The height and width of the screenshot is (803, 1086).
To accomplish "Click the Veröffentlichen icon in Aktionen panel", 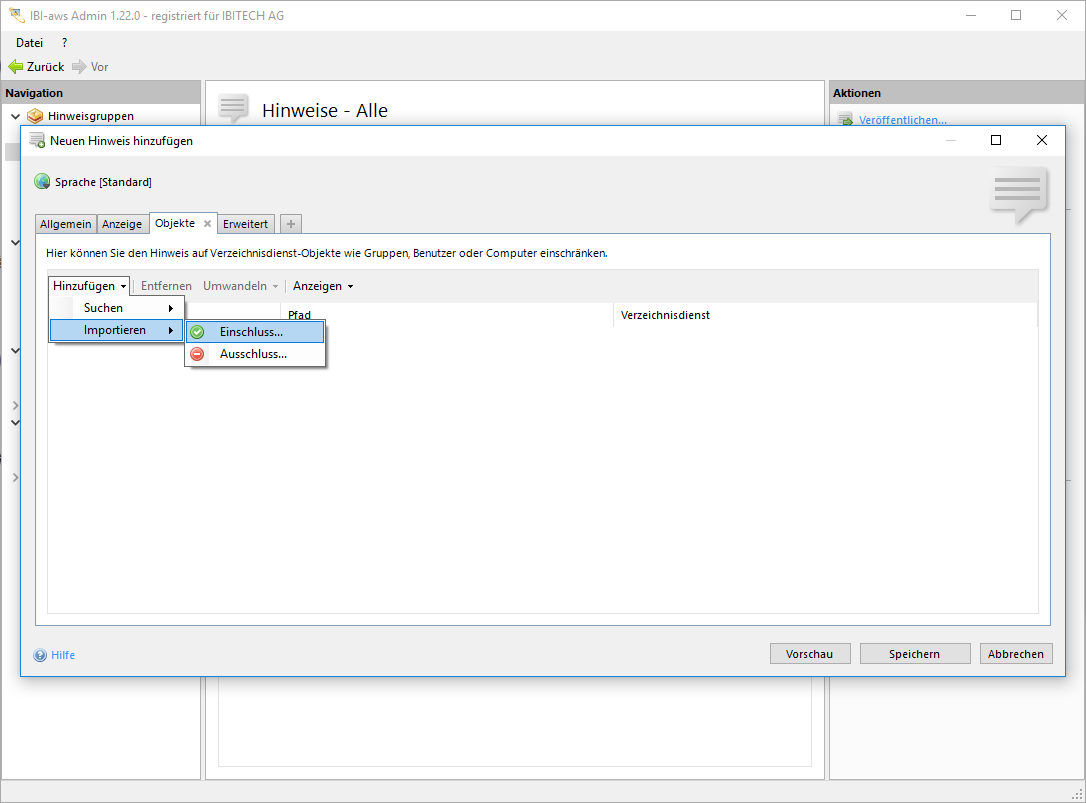I will click(x=845, y=121).
